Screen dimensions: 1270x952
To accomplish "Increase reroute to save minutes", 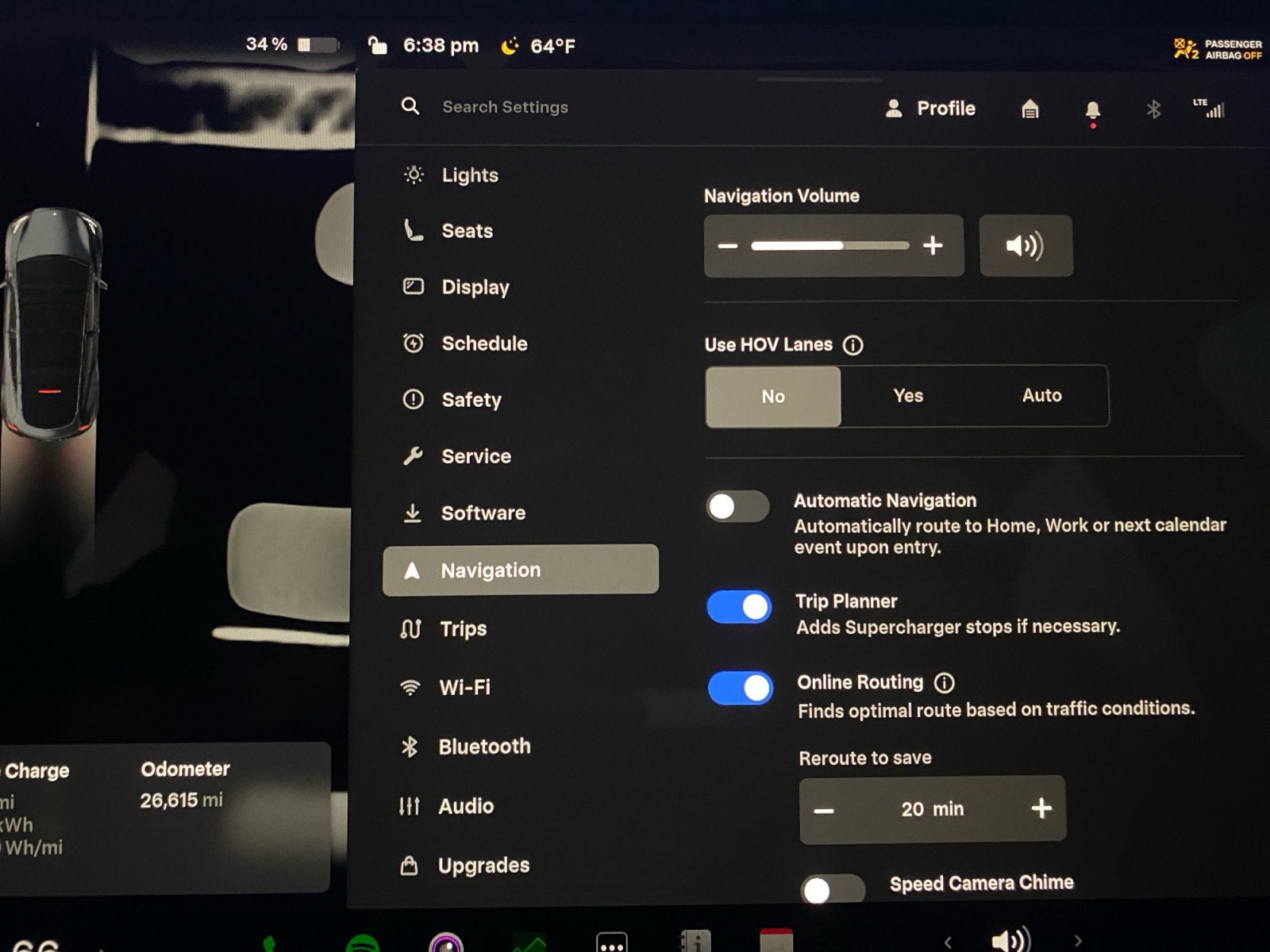I will (1041, 808).
